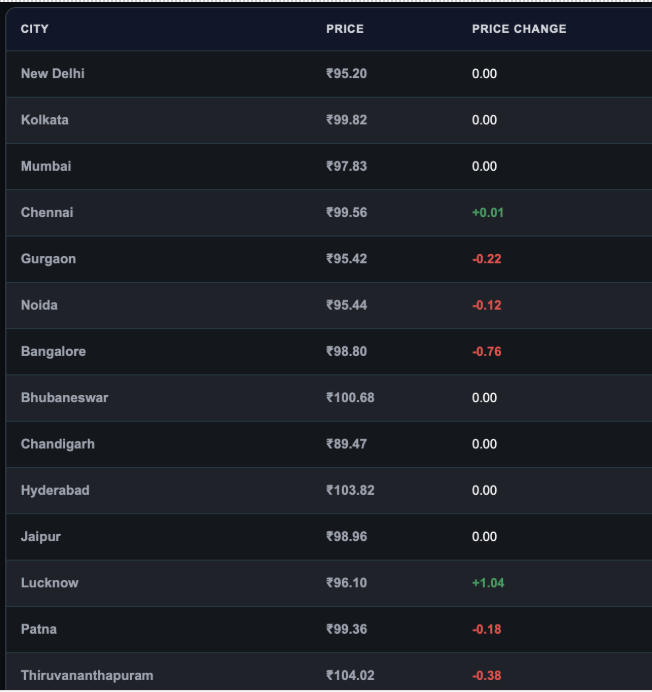Select Patna from the list
This screenshot has height=692, width=652.
39,629
